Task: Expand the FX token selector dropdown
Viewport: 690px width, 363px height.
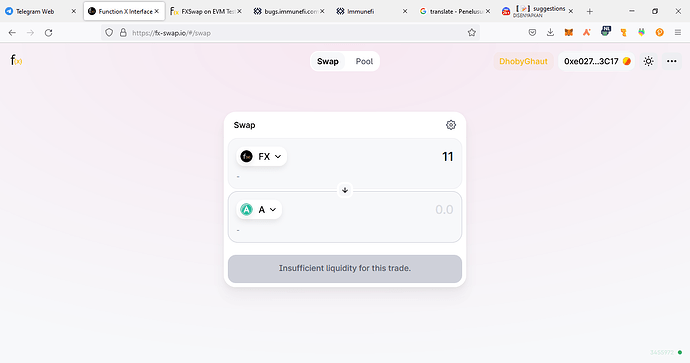Action: click(261, 157)
